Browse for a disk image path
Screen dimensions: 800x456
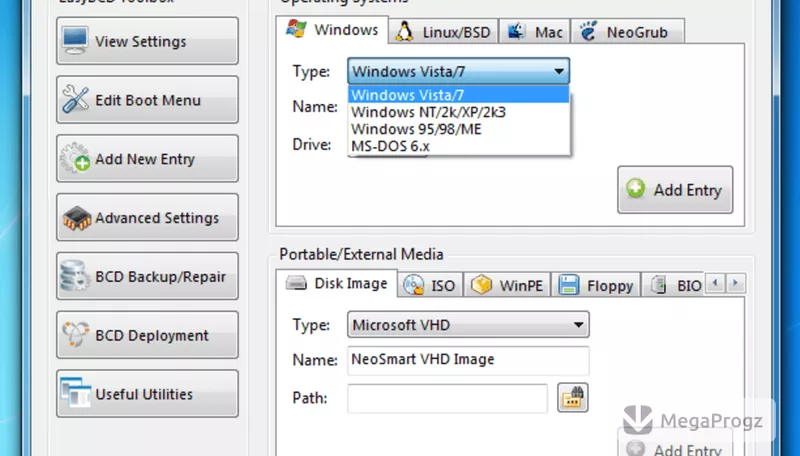pyautogui.click(x=572, y=397)
